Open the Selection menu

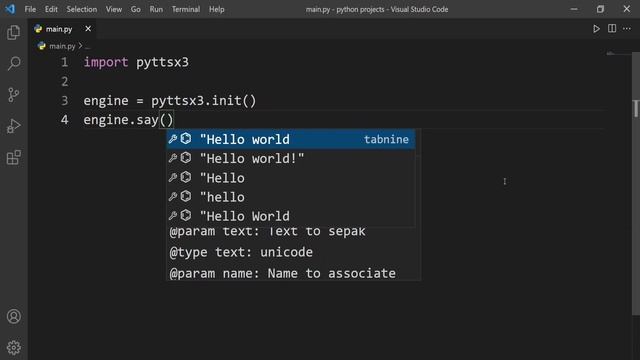82,9
